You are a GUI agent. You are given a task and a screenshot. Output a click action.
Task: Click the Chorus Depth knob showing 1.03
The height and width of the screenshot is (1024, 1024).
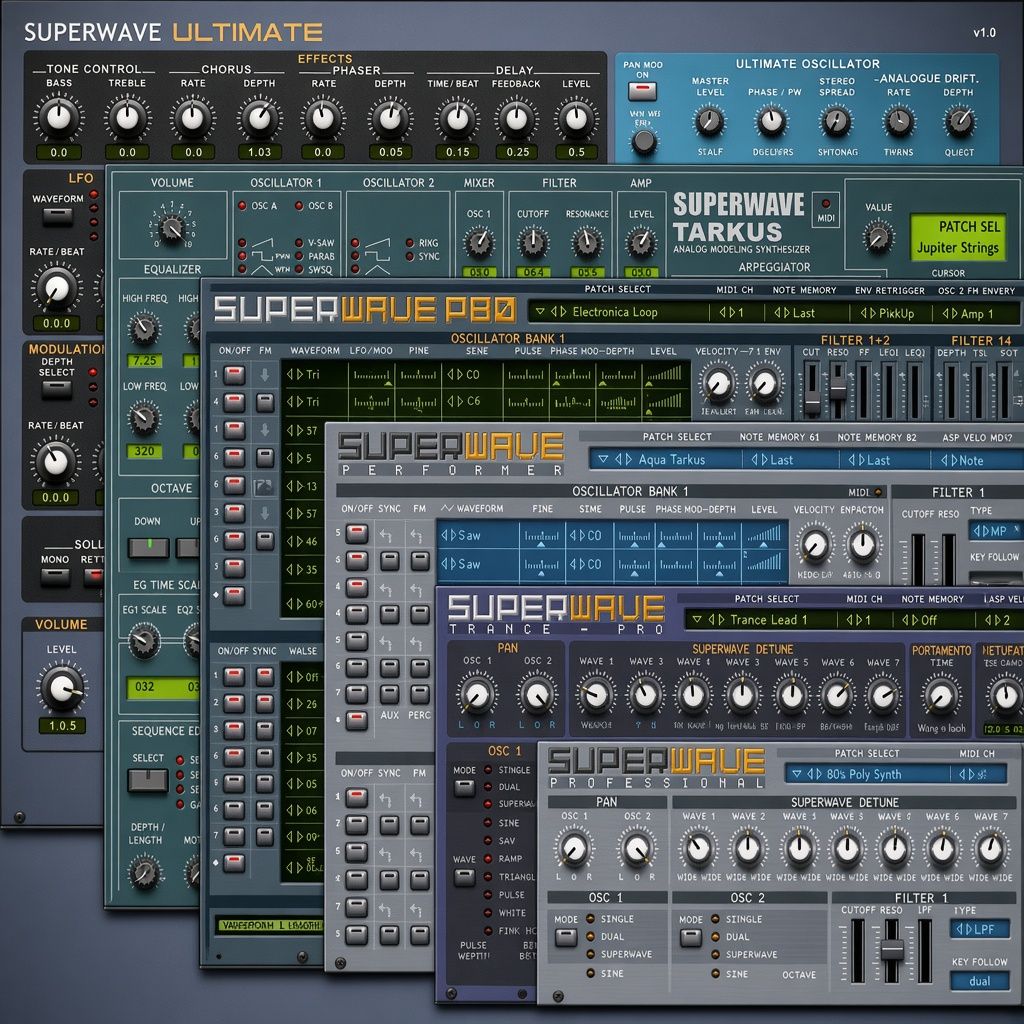click(x=259, y=118)
